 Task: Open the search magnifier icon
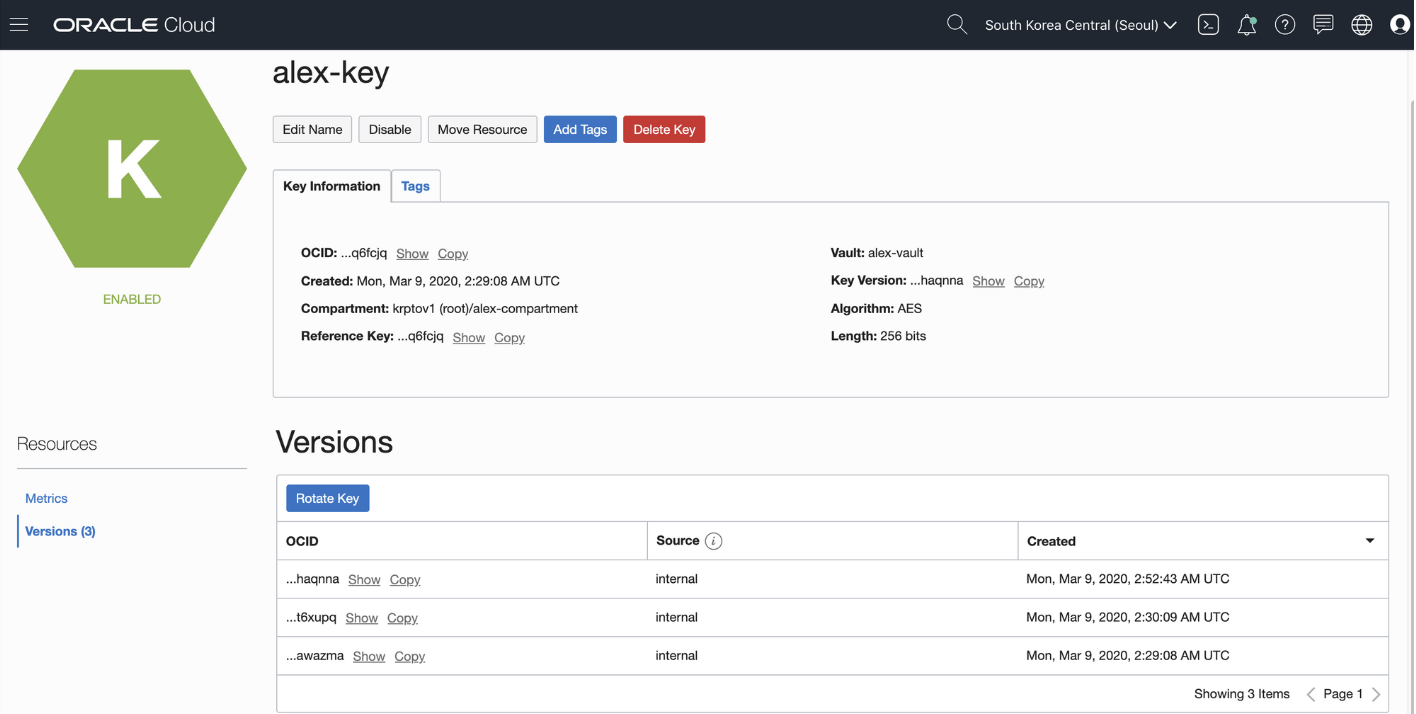tap(957, 25)
